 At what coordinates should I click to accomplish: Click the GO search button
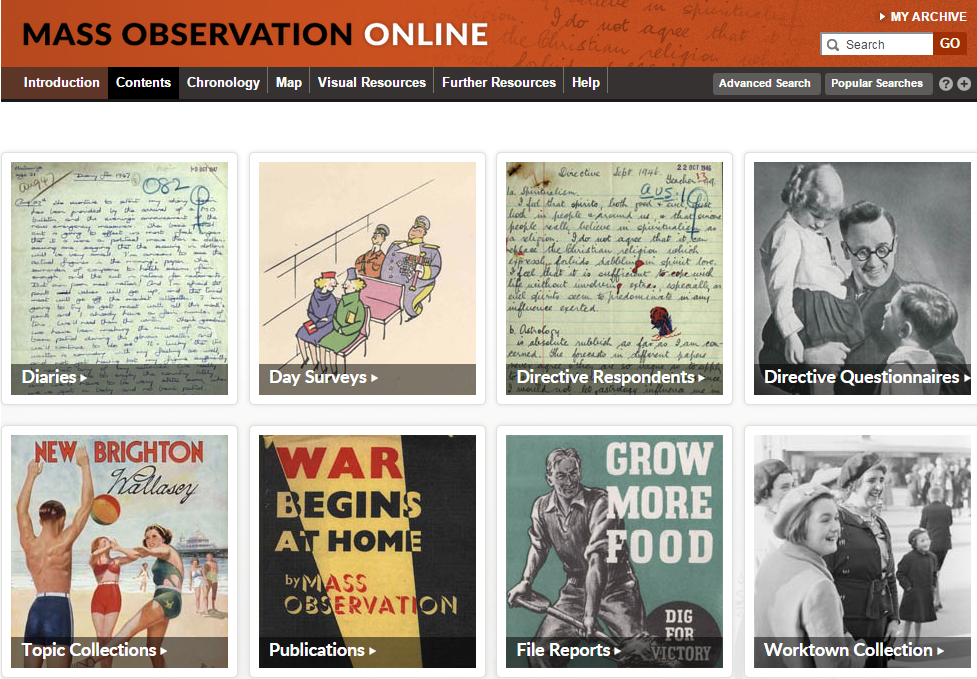coord(950,44)
